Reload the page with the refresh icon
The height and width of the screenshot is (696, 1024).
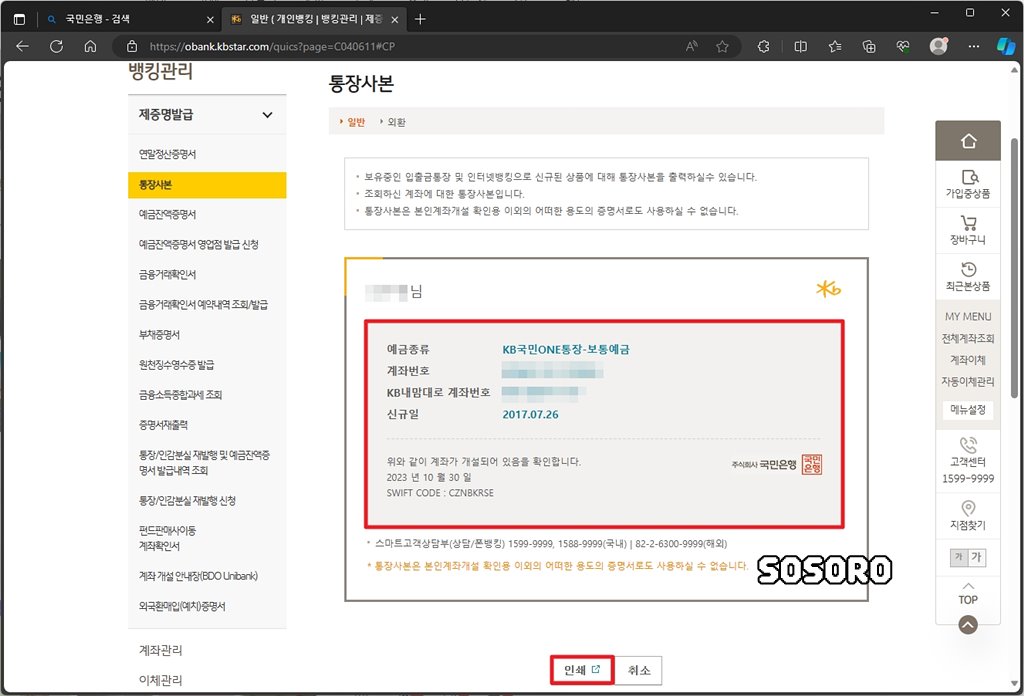56,46
